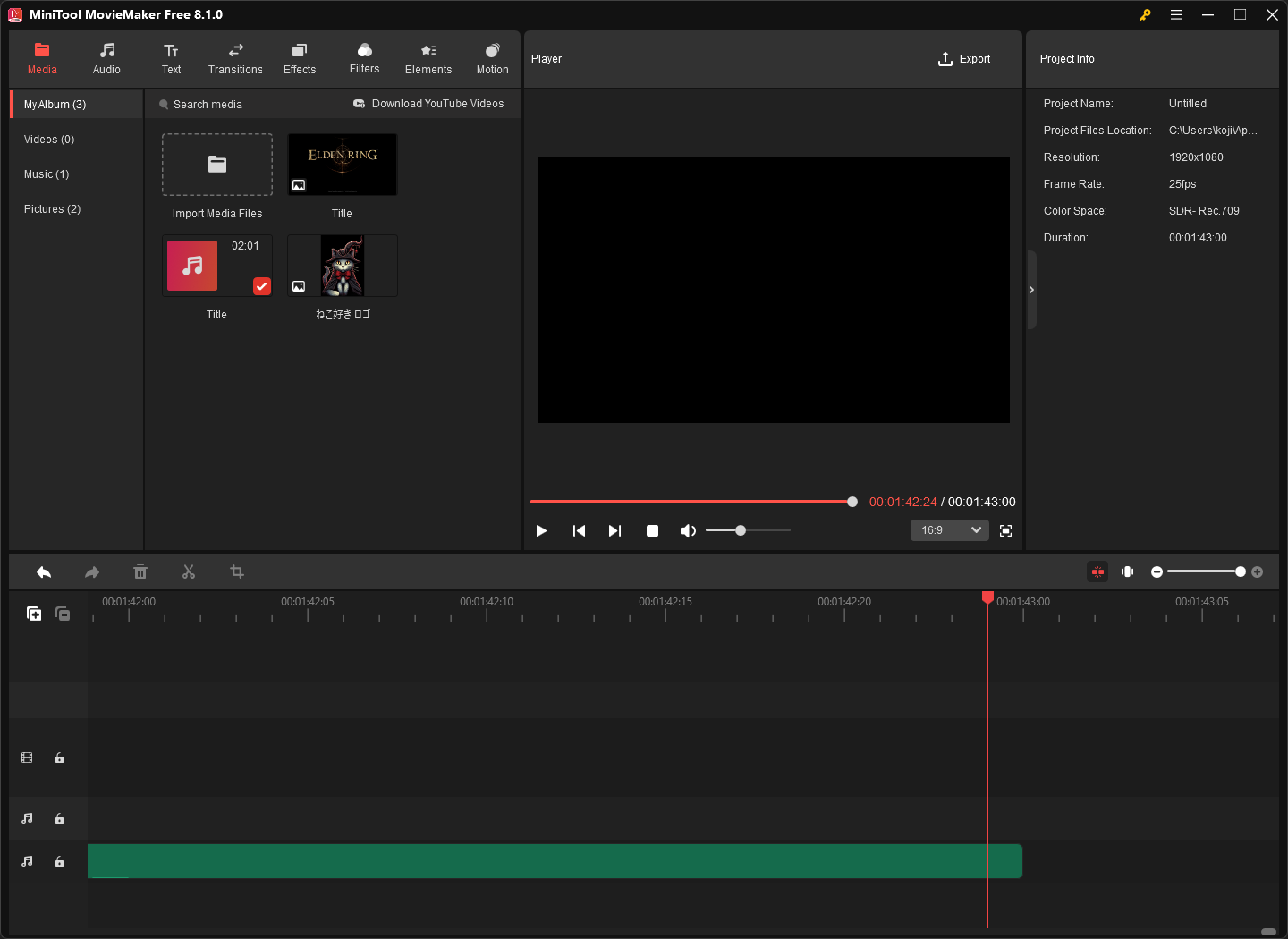Open the Motion tab
The height and width of the screenshot is (939, 1288).
pos(492,59)
